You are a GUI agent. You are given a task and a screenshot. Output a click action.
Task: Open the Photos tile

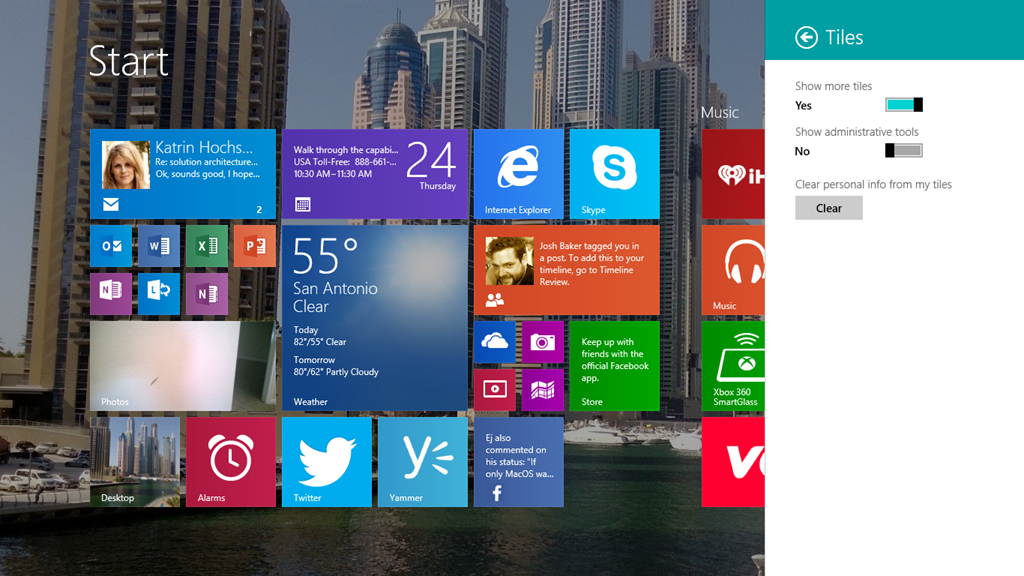point(183,366)
